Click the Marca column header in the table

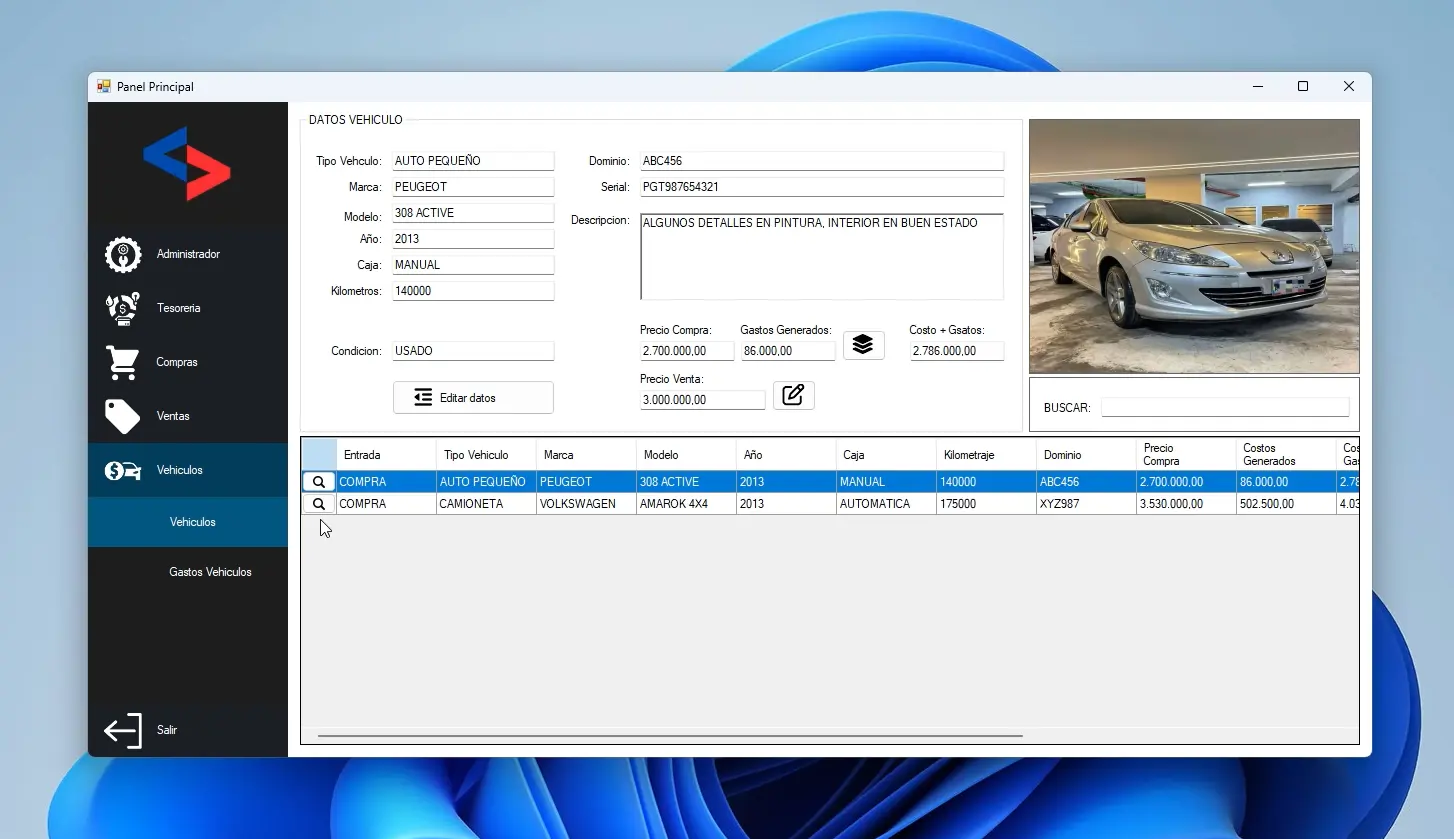[x=586, y=455]
